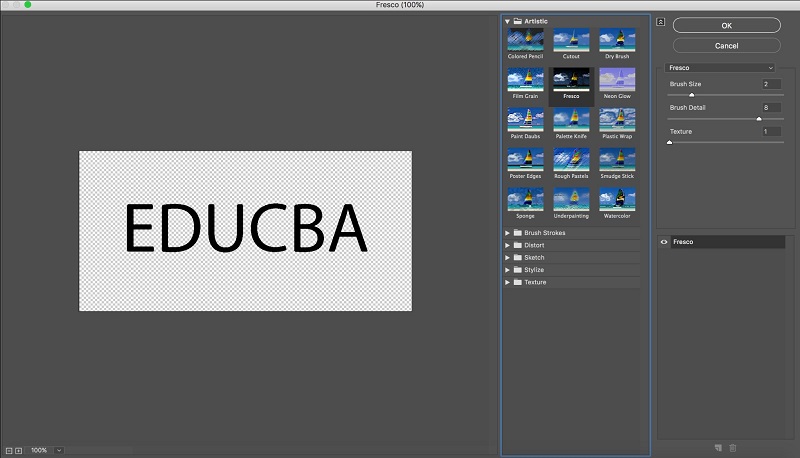Click the Texture slider handle
Image resolution: width=800 pixels, height=458 pixels.
coord(669,142)
